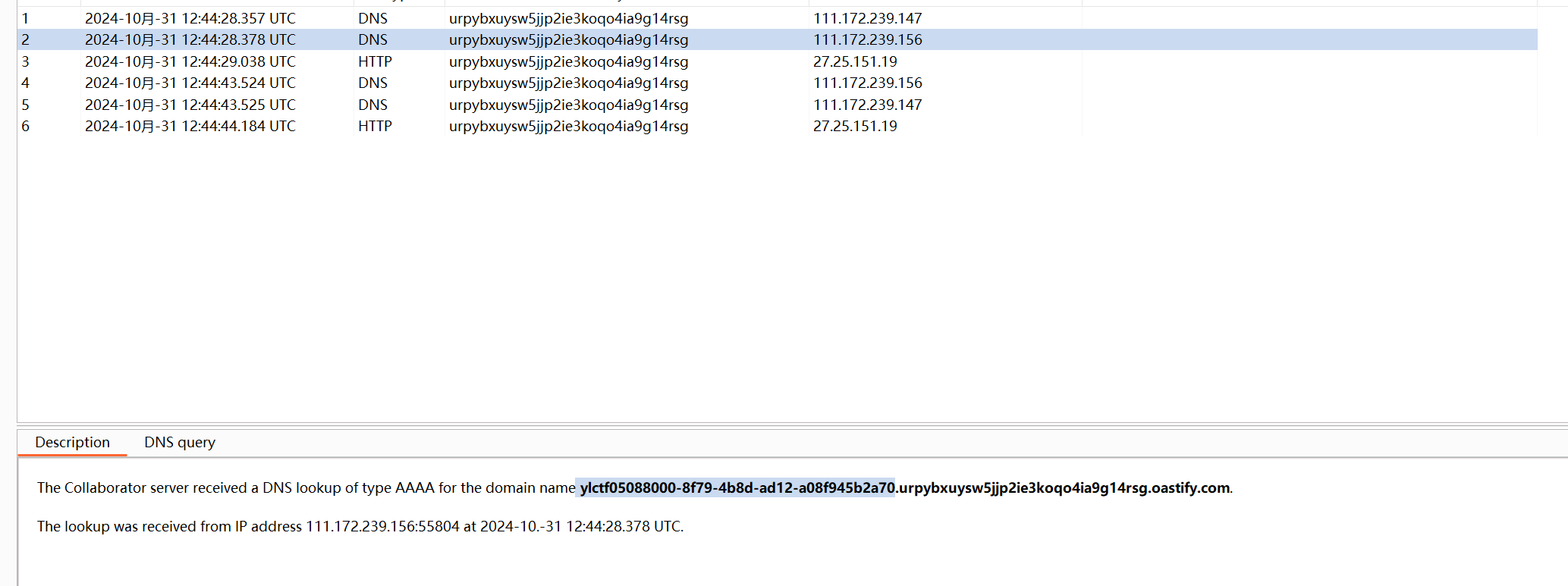Click the source IP 27.25.151.19 in row 6
Image resolution: width=1568 pixels, height=586 pixels.
[855, 126]
